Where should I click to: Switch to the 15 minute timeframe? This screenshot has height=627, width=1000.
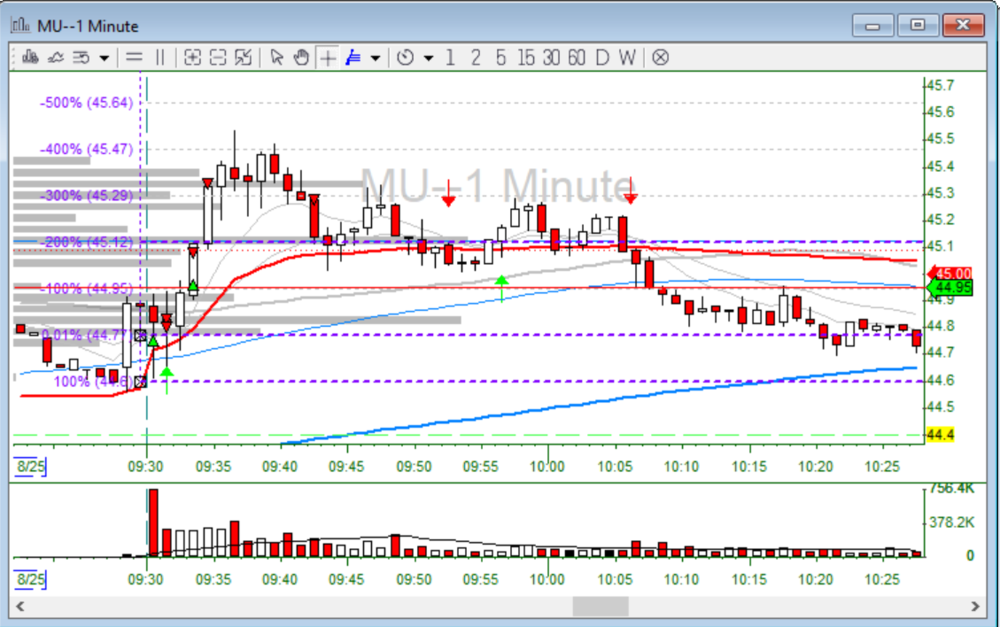526,58
